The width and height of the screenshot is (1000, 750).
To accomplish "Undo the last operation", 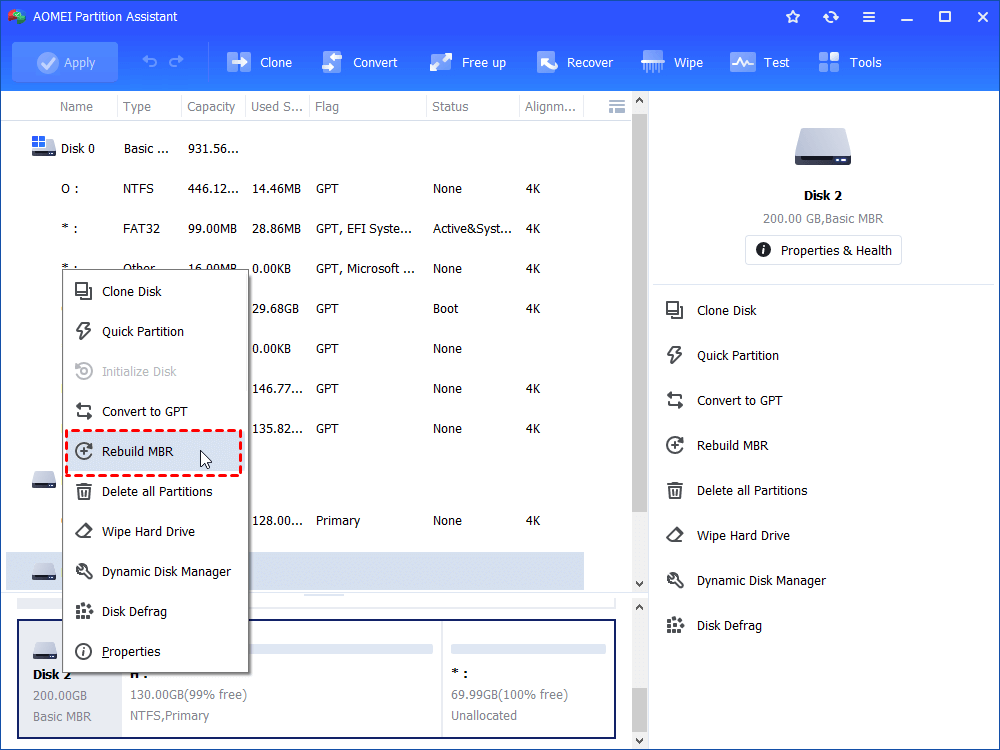I will click(x=150, y=62).
